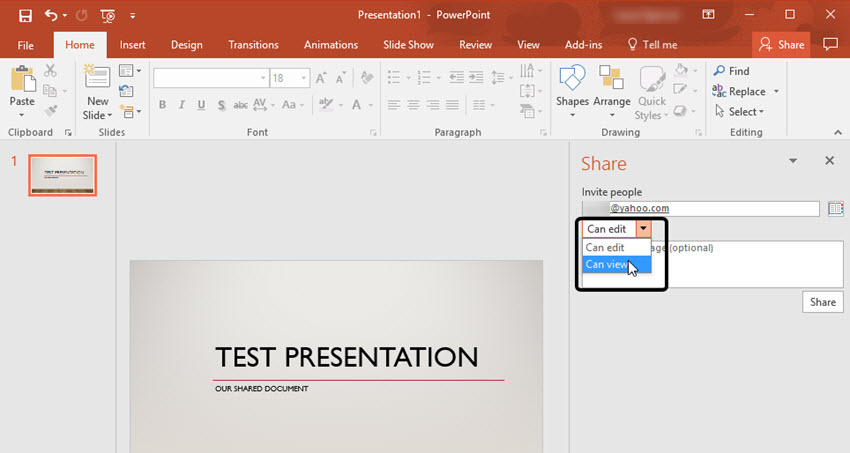Screen dimensions: 850x453
Task: Click the Invite people email field
Action: point(700,208)
